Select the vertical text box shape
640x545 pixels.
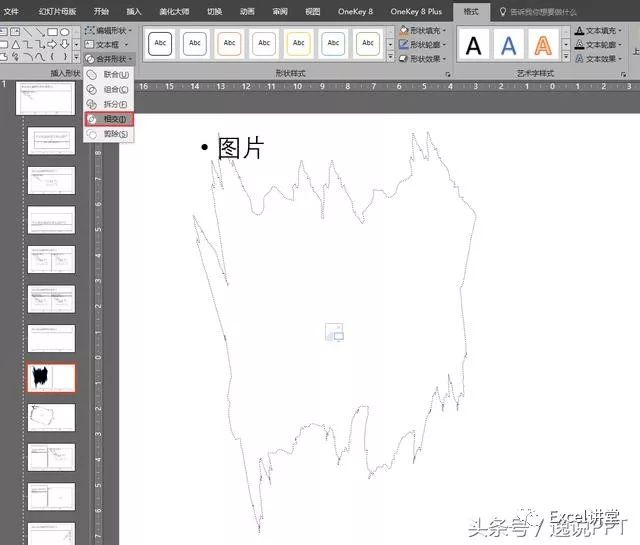tap(15, 32)
